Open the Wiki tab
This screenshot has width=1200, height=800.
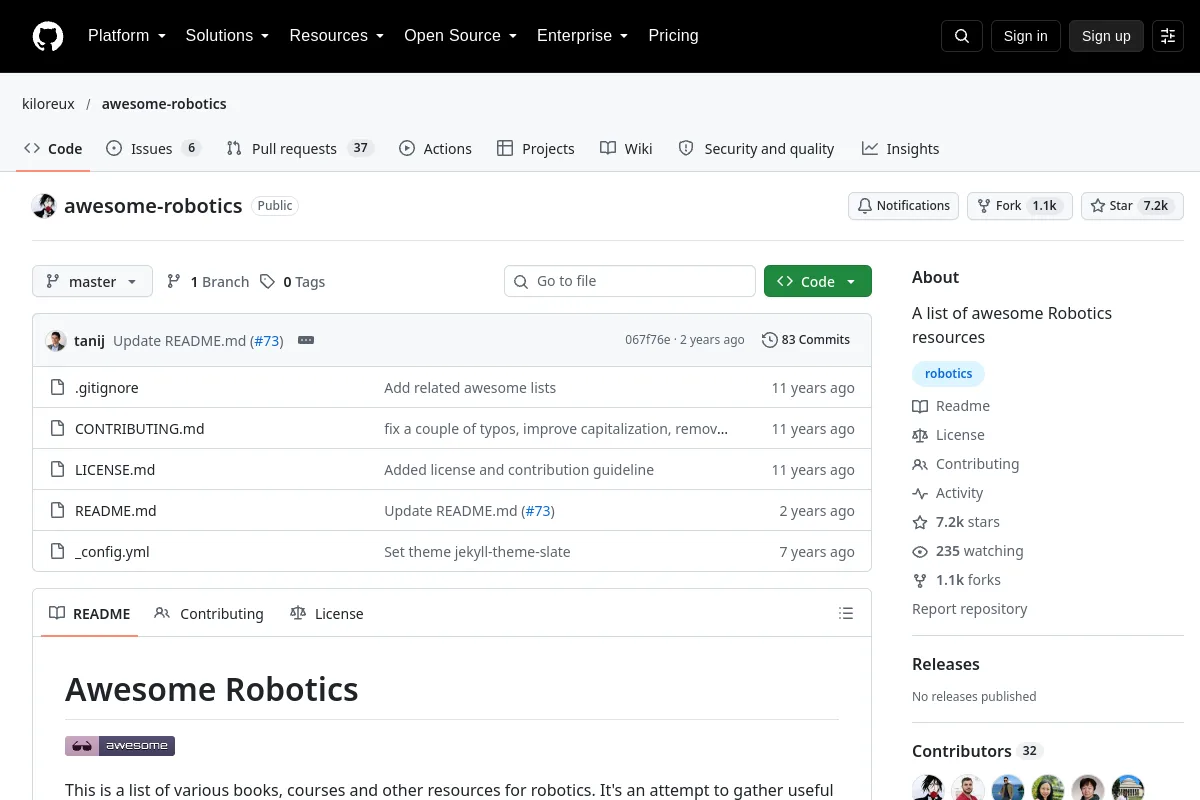coord(626,149)
